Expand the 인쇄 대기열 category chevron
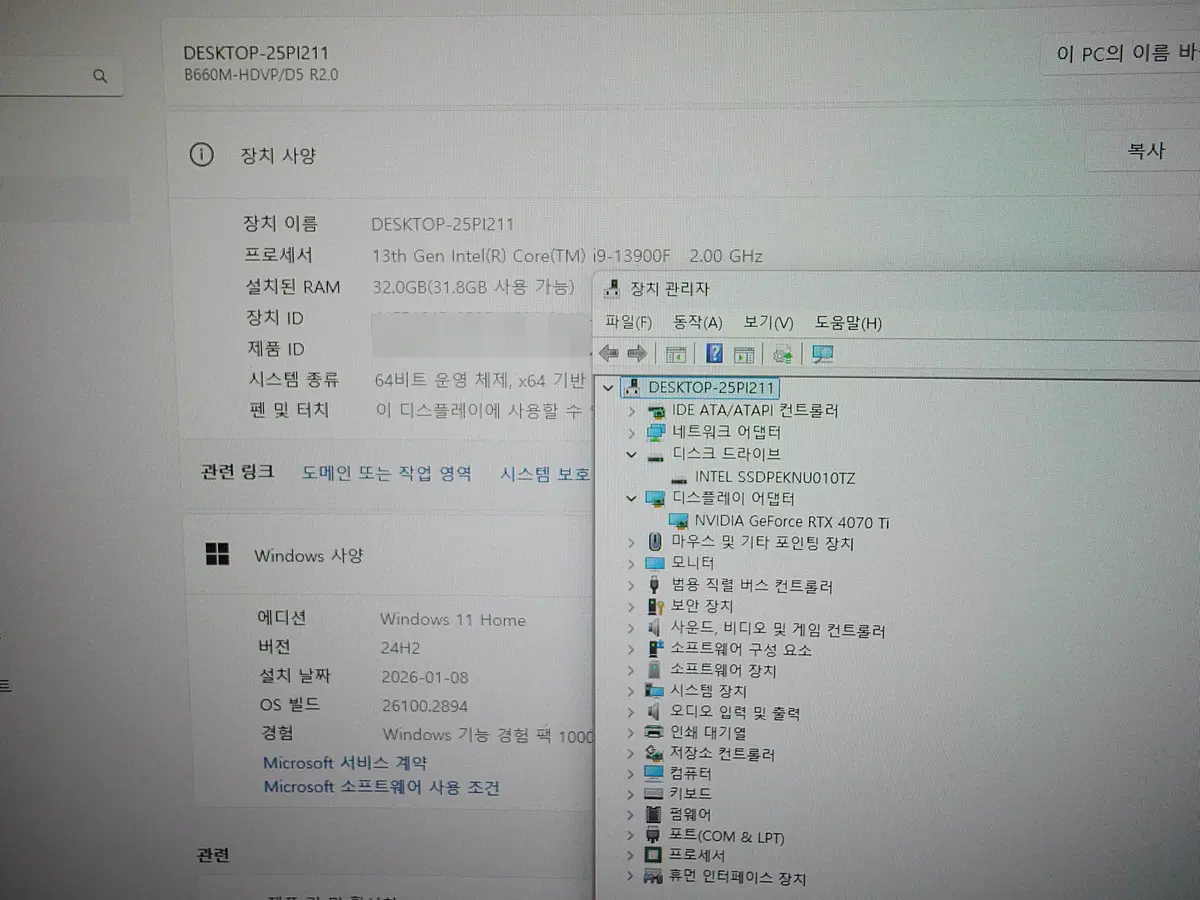Viewport: 1200px width, 900px height. [630, 733]
